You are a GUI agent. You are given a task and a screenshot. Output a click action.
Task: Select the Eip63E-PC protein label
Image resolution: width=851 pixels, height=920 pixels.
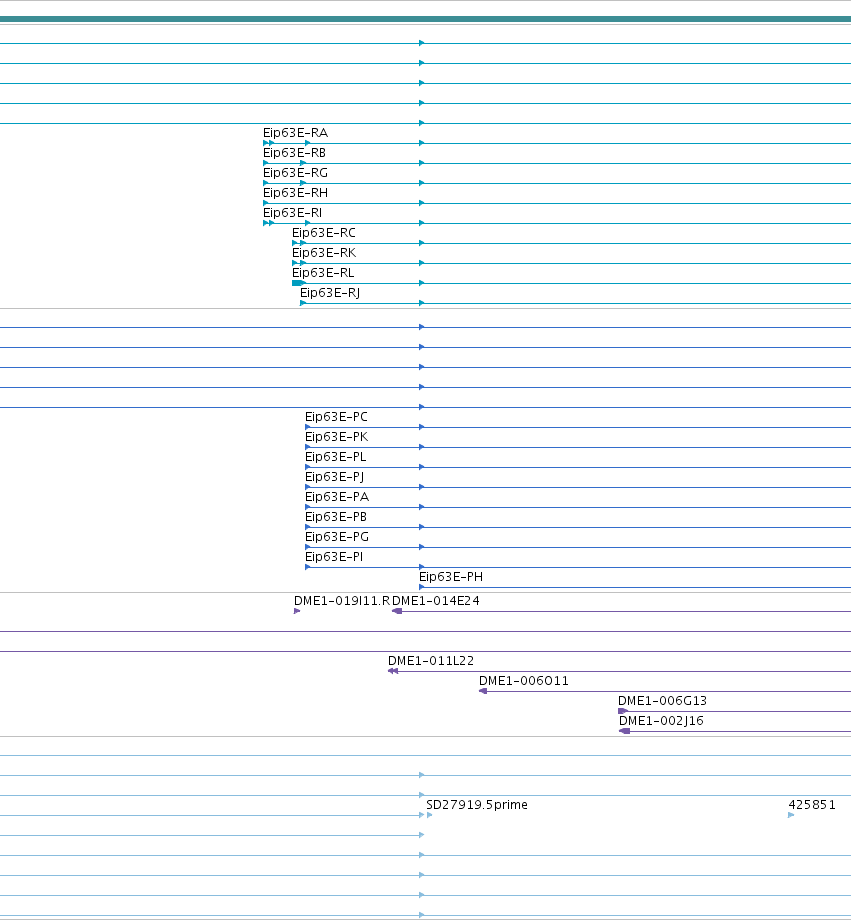[336, 417]
